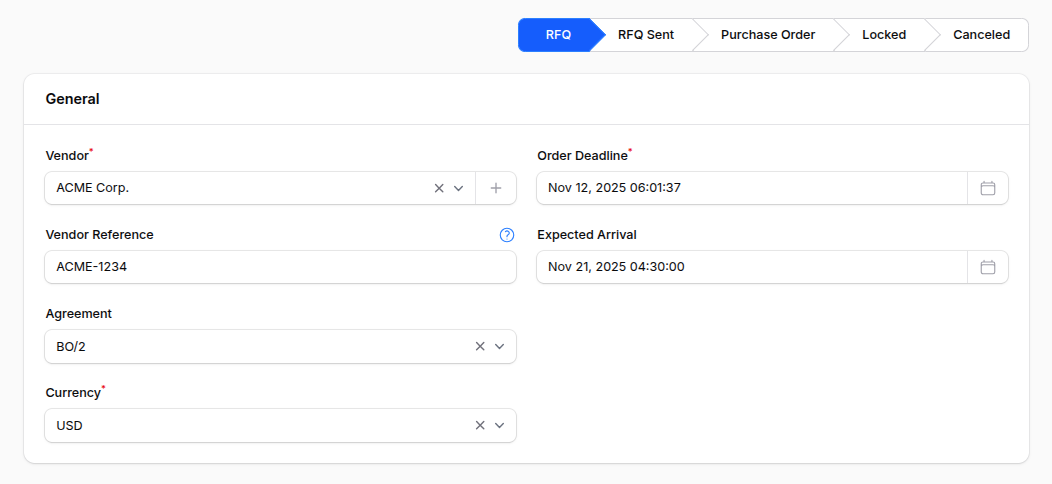
Task: Click the Expected Arrival date field
Action: tap(750, 267)
